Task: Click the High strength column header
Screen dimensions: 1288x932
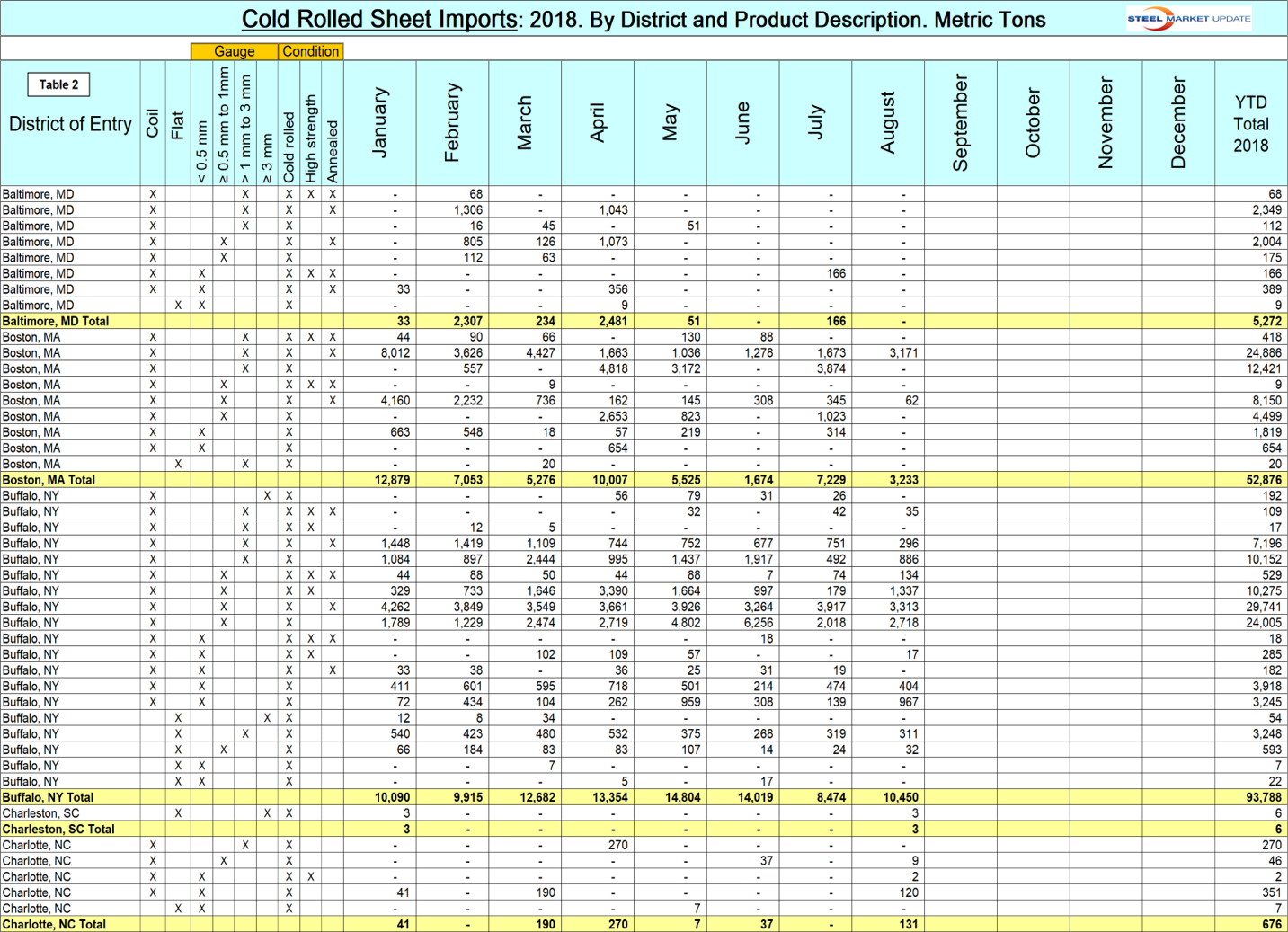Action: click(x=311, y=139)
